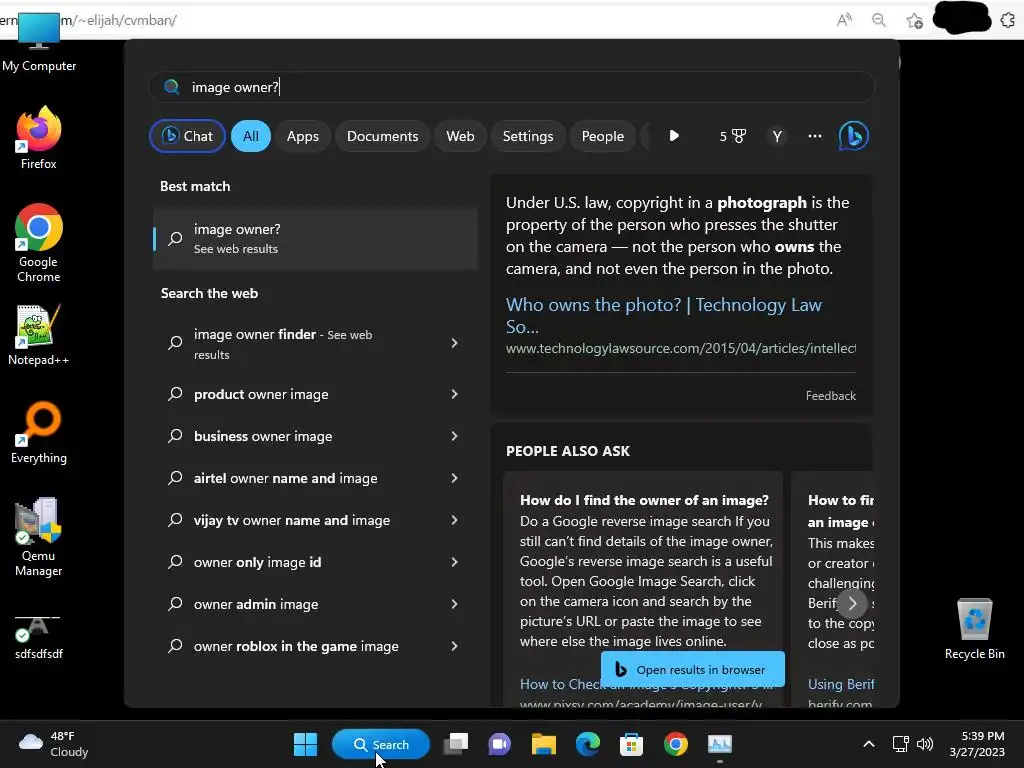Open the Bing Chat icon at top right
This screenshot has width=1024, height=768.
coord(853,136)
